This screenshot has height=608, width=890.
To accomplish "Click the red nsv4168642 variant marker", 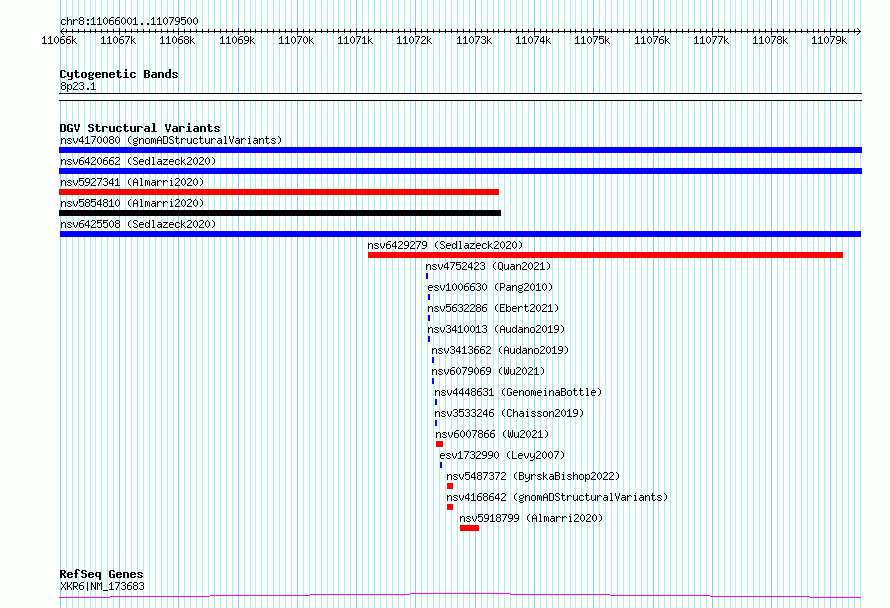I will [x=450, y=507].
